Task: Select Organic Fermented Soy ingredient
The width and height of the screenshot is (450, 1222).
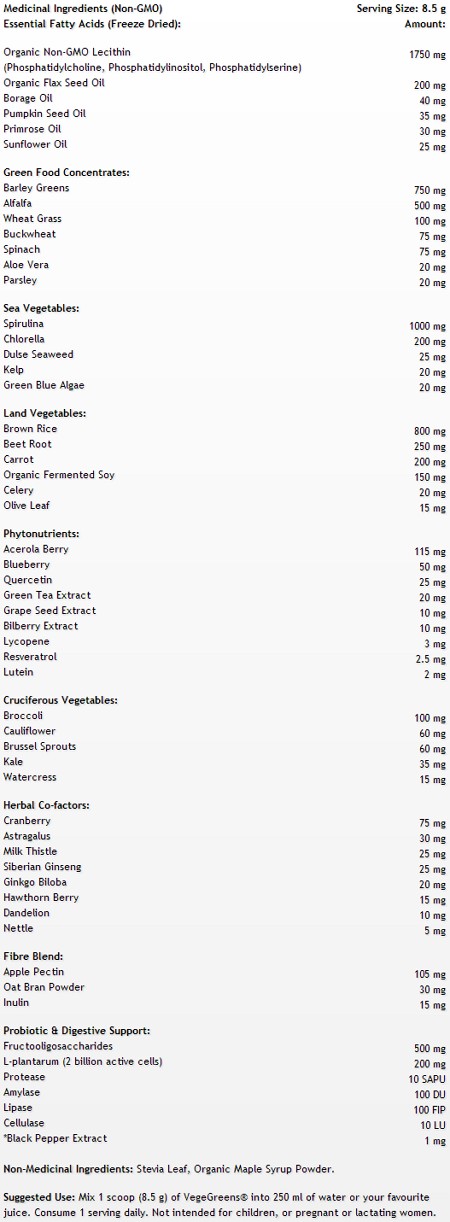Action: coord(59,475)
